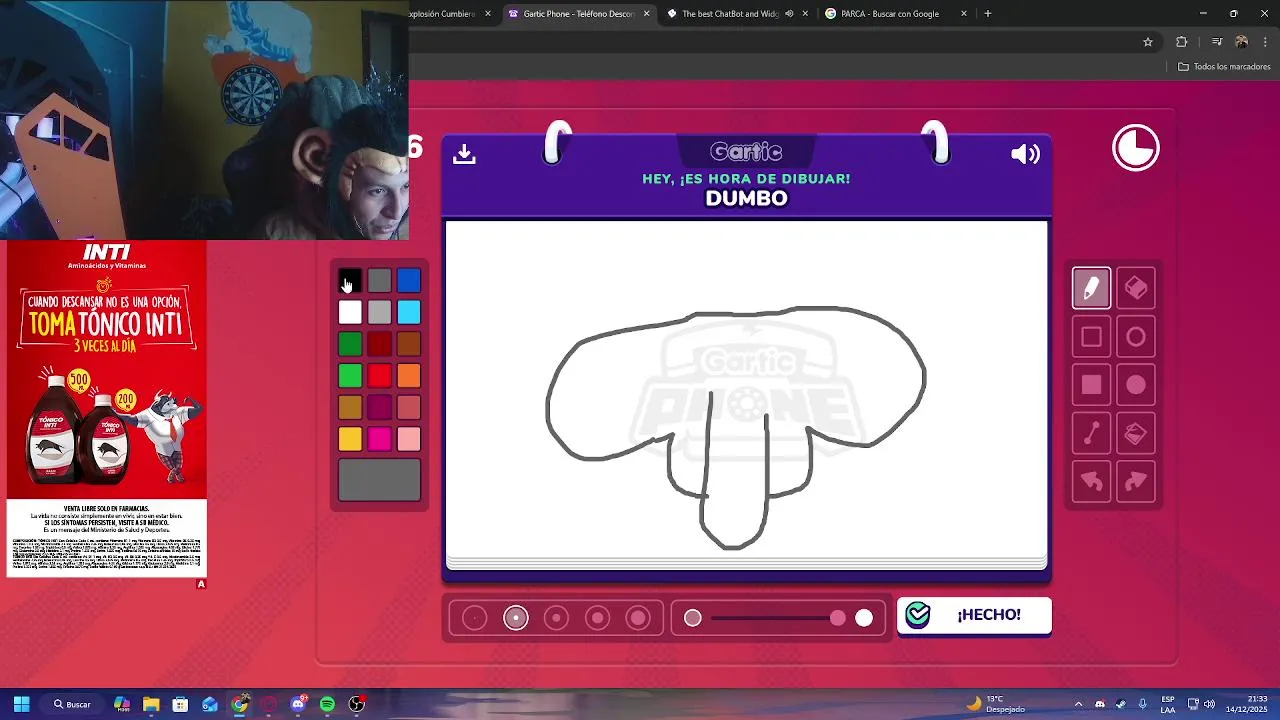
Task: Pick the dark red color swatch
Action: click(379, 345)
